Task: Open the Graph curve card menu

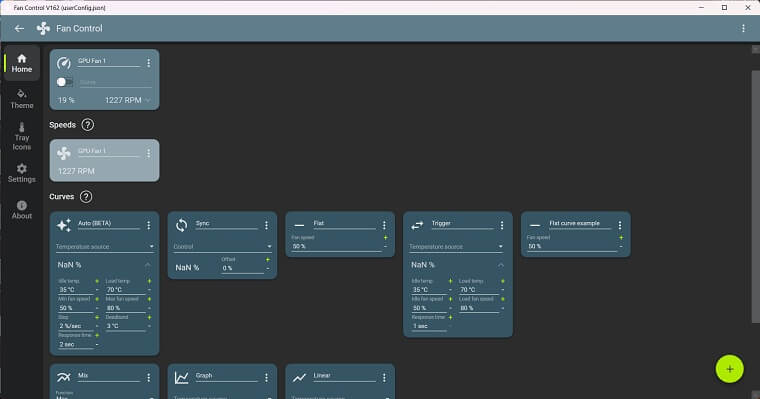Action: click(266, 378)
